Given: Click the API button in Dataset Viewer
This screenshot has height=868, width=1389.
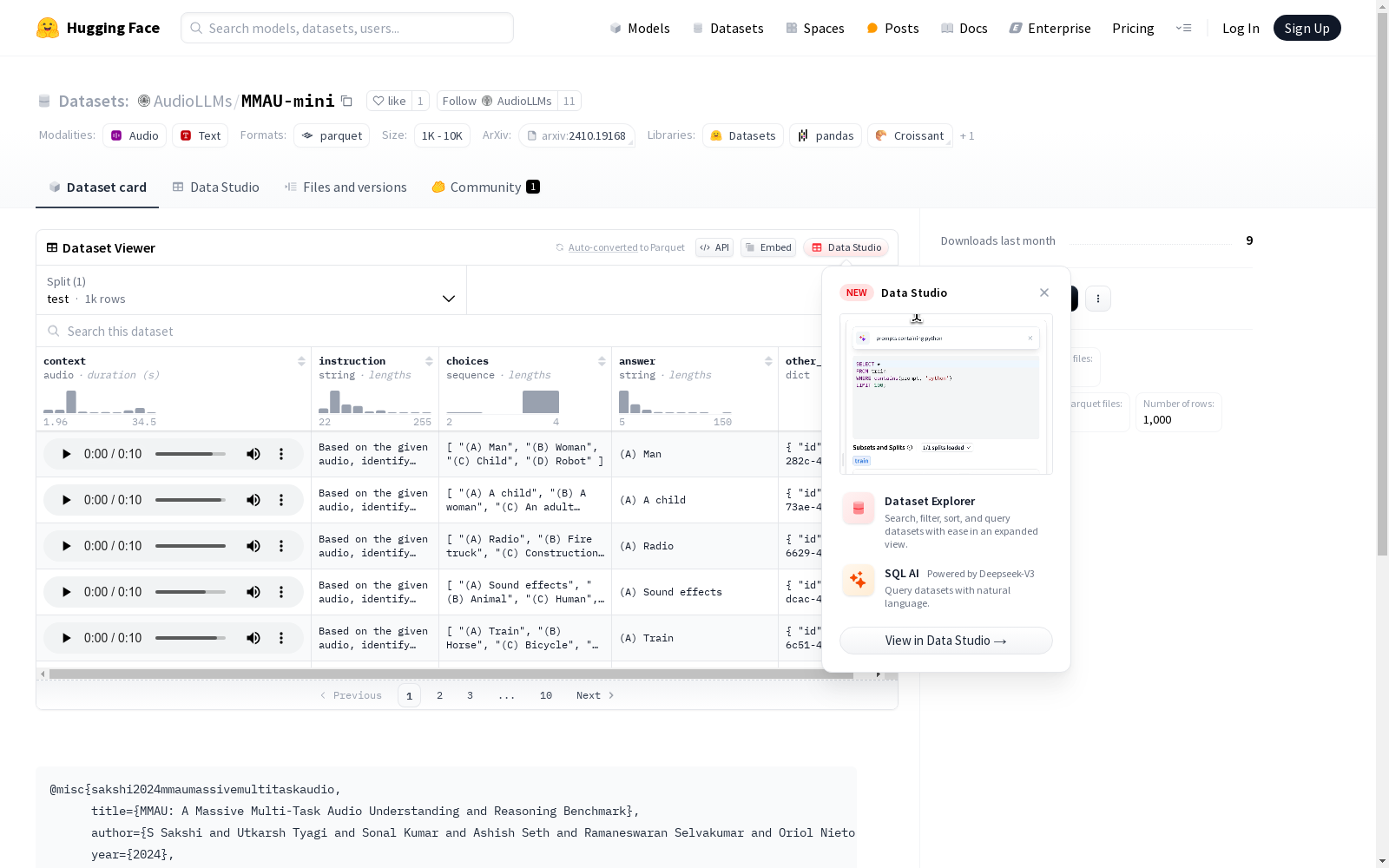Looking at the screenshot, I should (x=714, y=247).
